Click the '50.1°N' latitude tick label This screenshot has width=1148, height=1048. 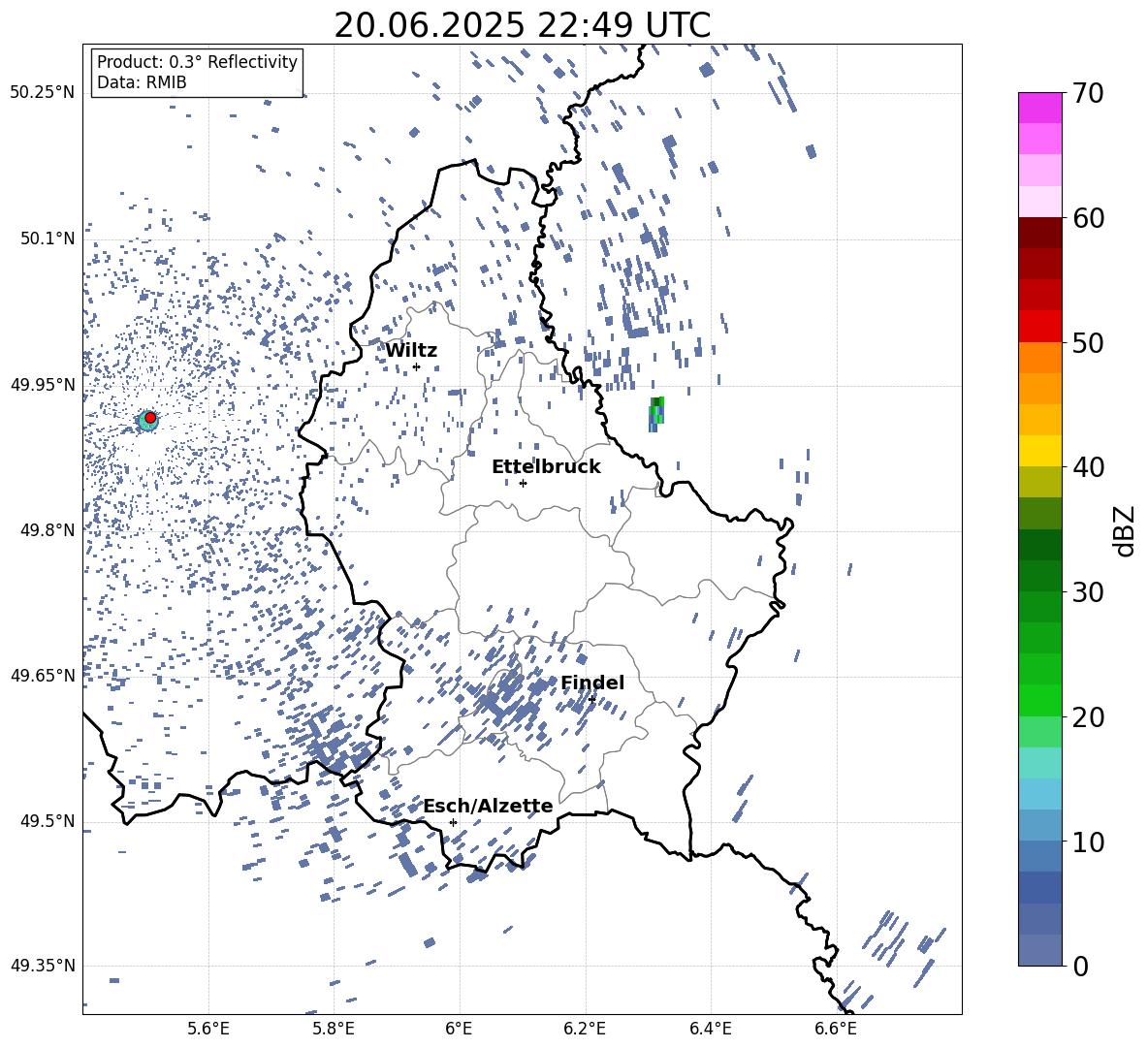pos(48,238)
